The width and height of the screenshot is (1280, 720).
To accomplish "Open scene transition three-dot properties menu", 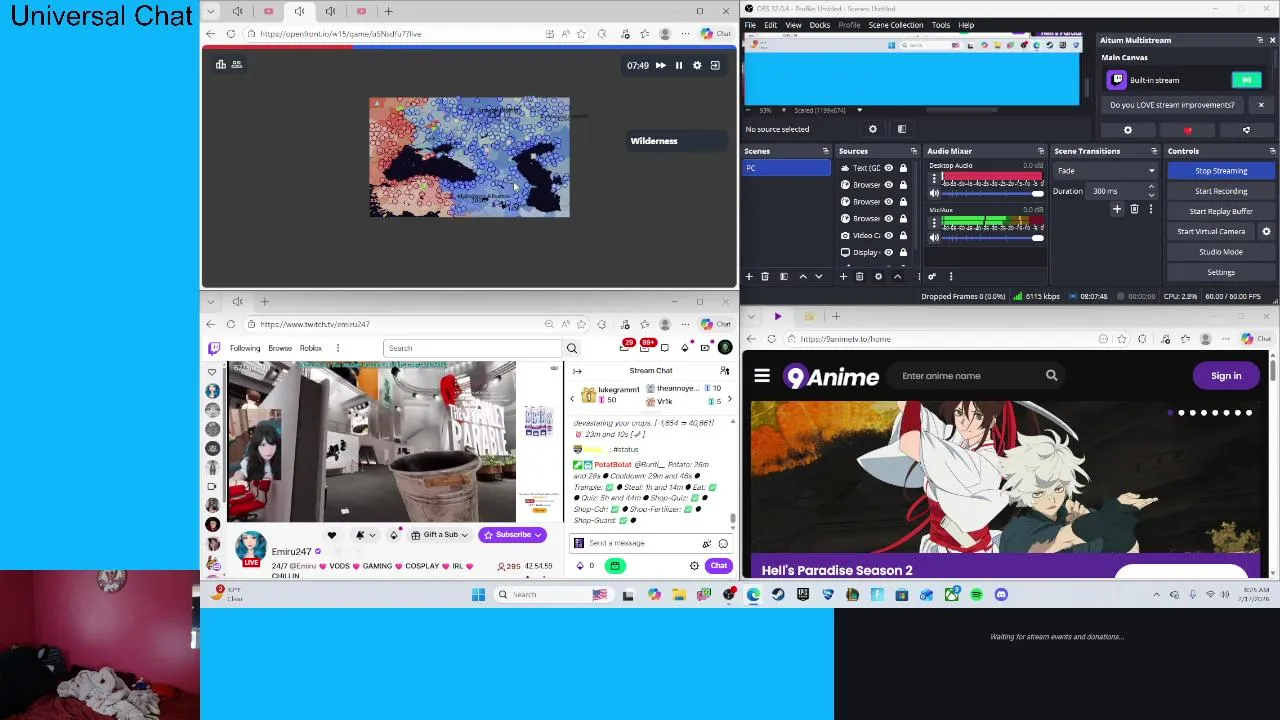I will 1150,209.
